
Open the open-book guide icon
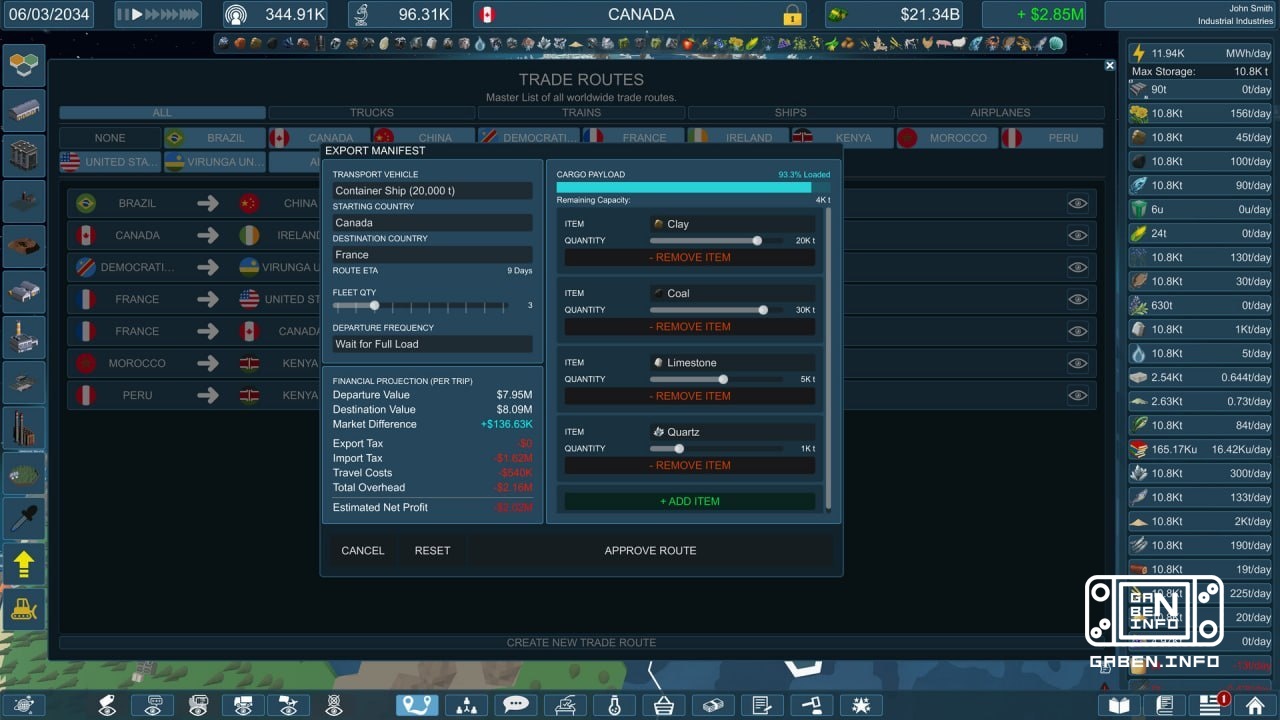pos(1119,705)
